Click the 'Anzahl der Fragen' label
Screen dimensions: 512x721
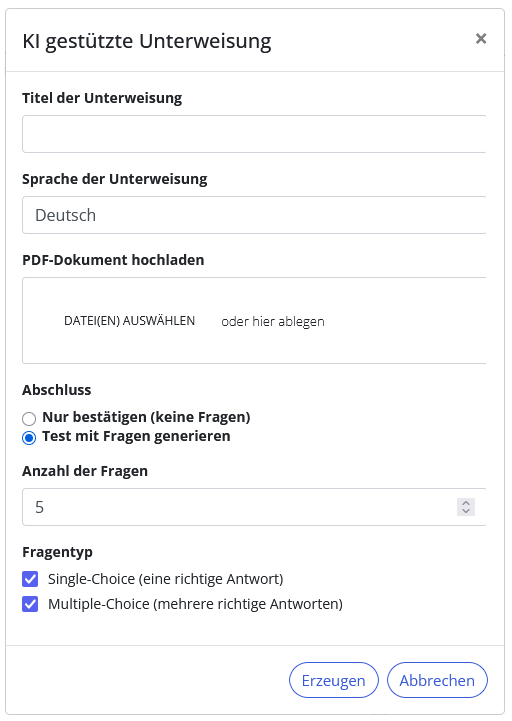click(85, 471)
